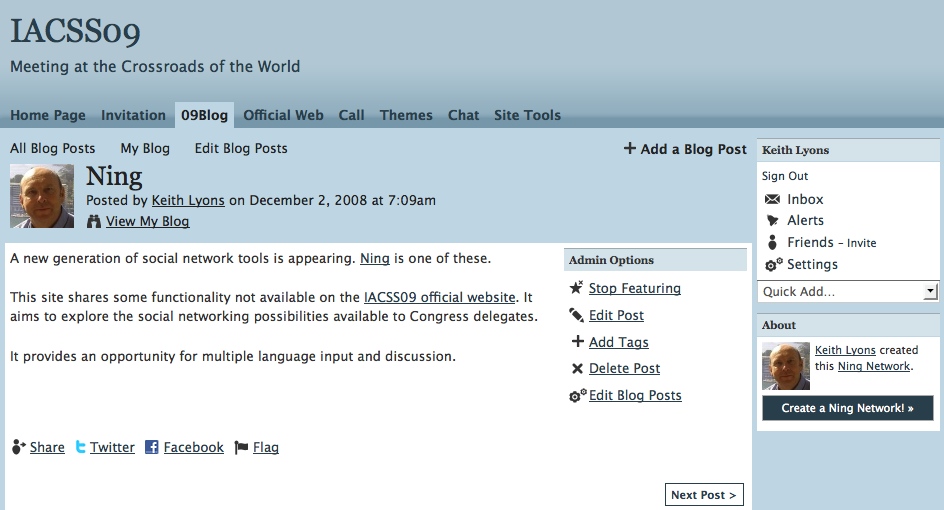
Task: Click the star icon beside Stop Featuring
Action: point(576,288)
